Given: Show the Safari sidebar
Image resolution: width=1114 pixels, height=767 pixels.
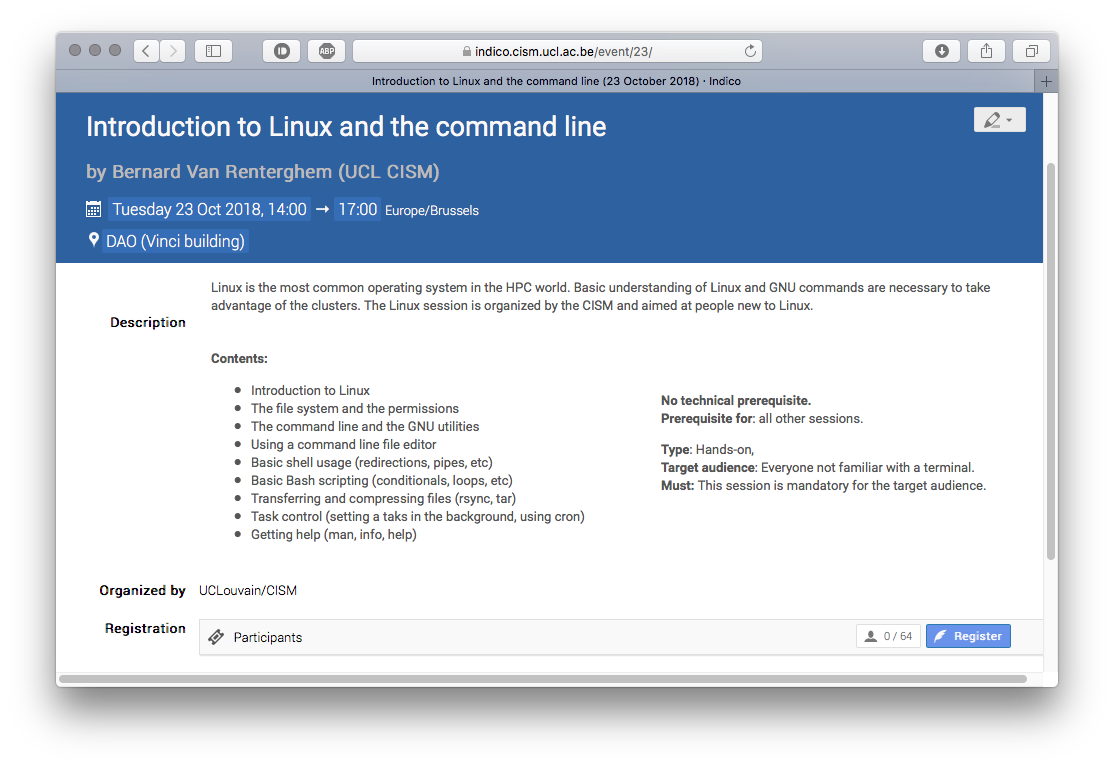Looking at the screenshot, I should (x=213, y=51).
